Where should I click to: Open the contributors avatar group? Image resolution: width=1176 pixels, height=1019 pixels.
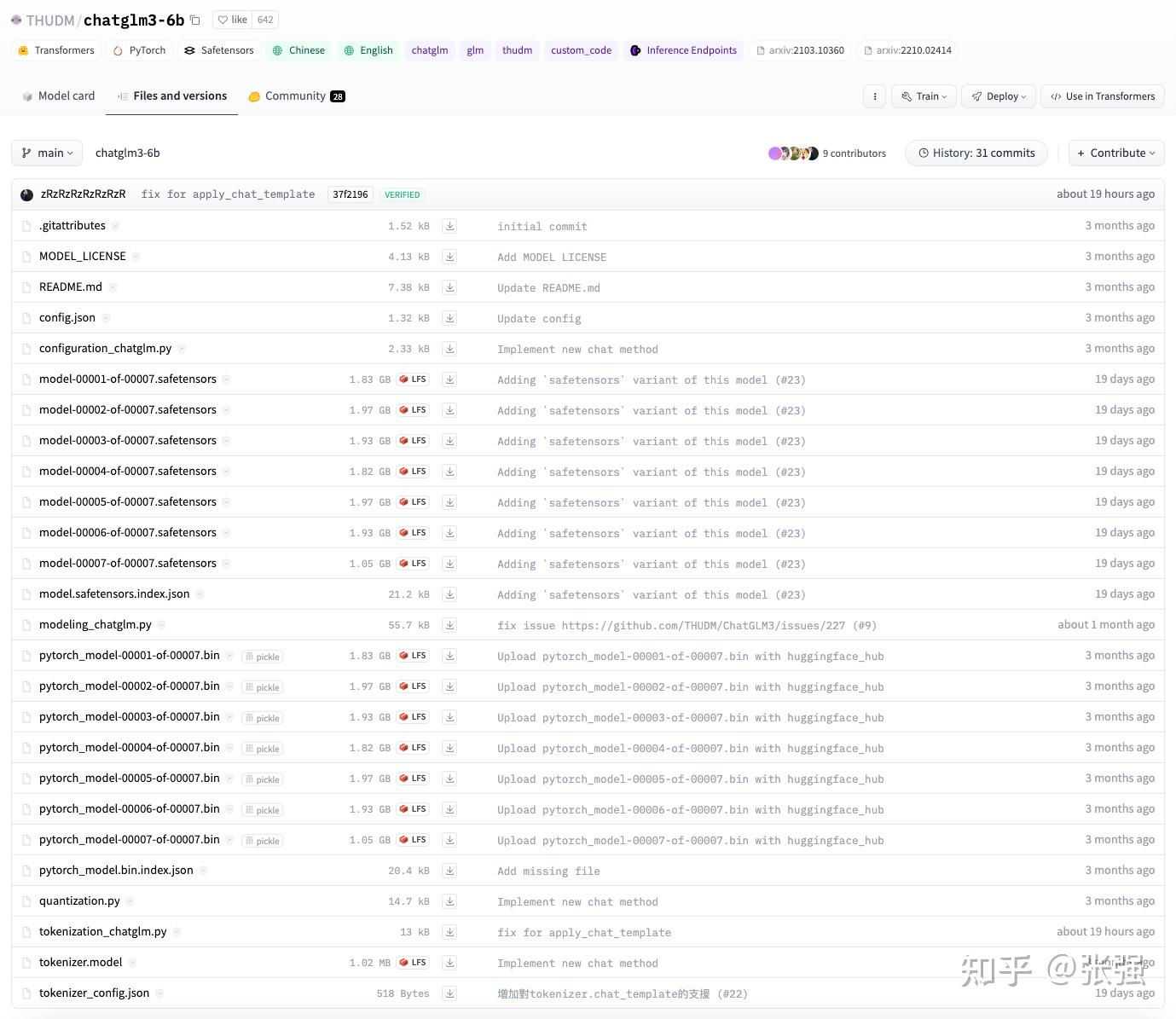click(x=793, y=153)
